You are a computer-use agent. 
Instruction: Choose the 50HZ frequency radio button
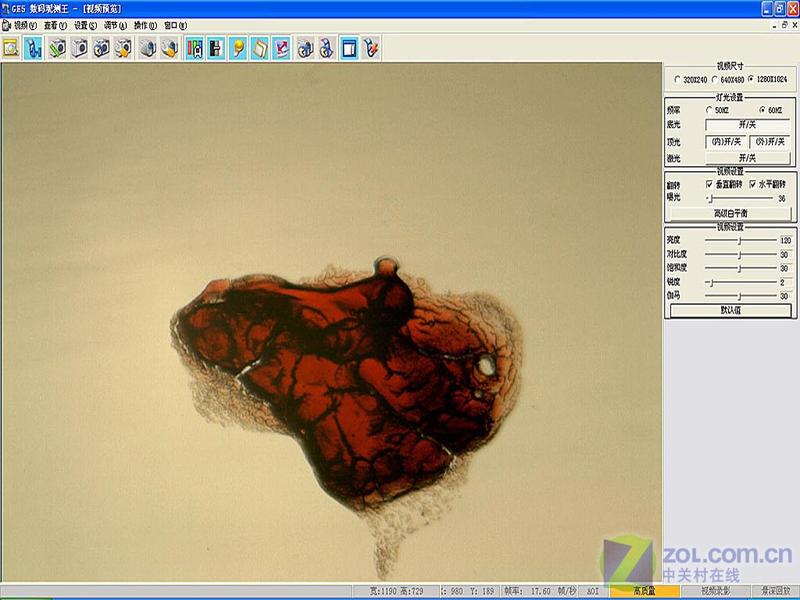[x=717, y=110]
